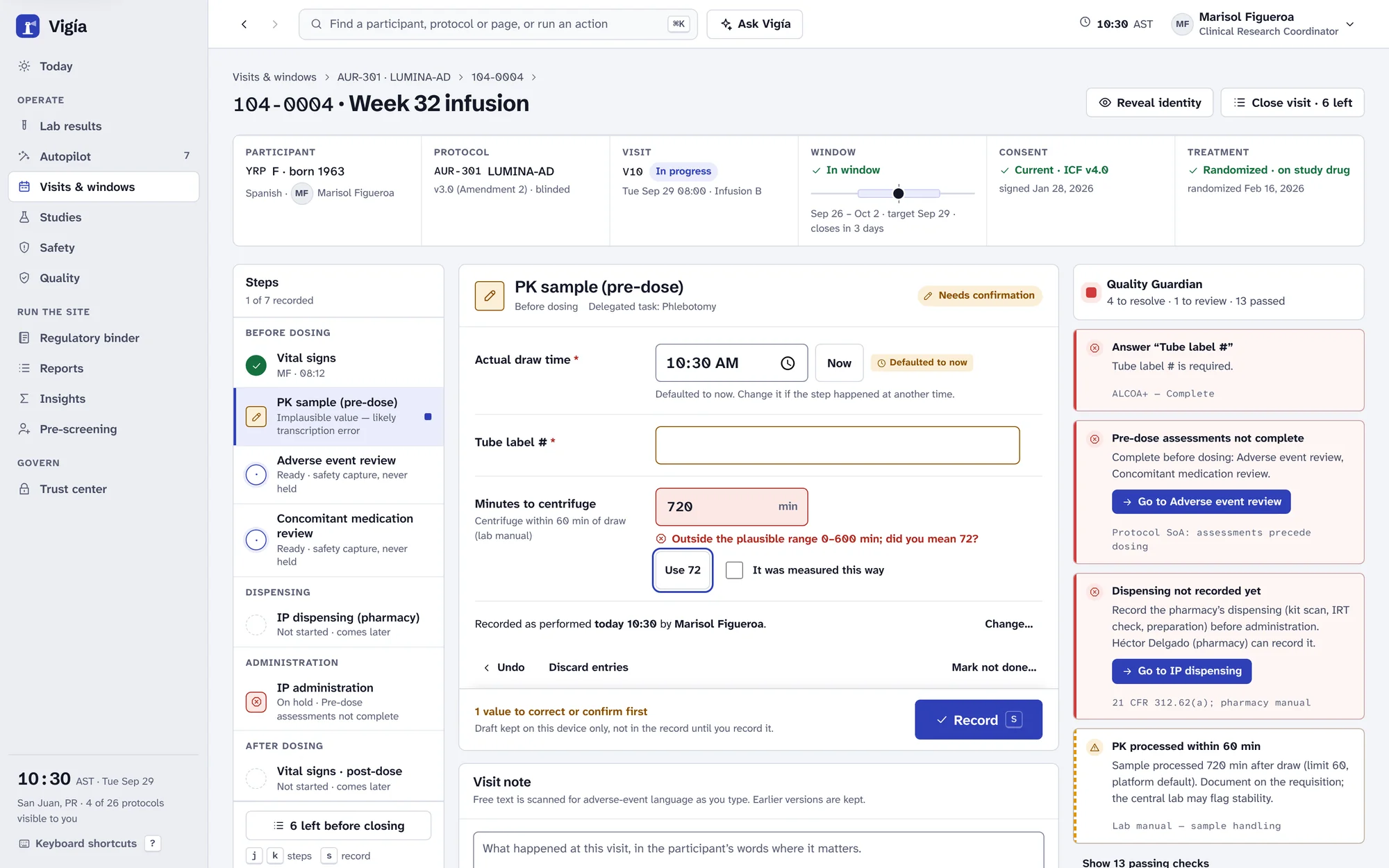The height and width of the screenshot is (868, 1389).
Task: Open the Marisol Figueroa user menu chevron
Action: click(1350, 24)
